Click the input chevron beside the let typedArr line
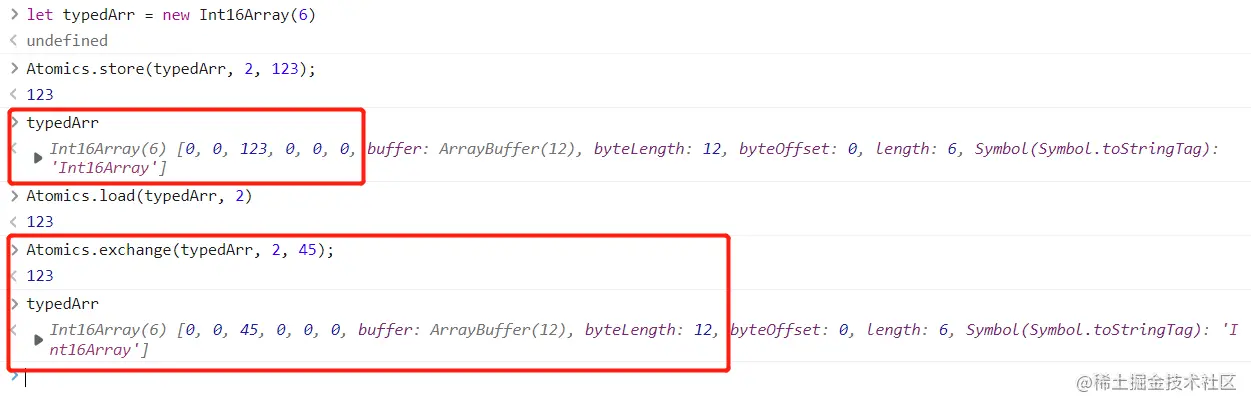Image resolution: width=1251 pixels, height=407 pixels. (14, 15)
